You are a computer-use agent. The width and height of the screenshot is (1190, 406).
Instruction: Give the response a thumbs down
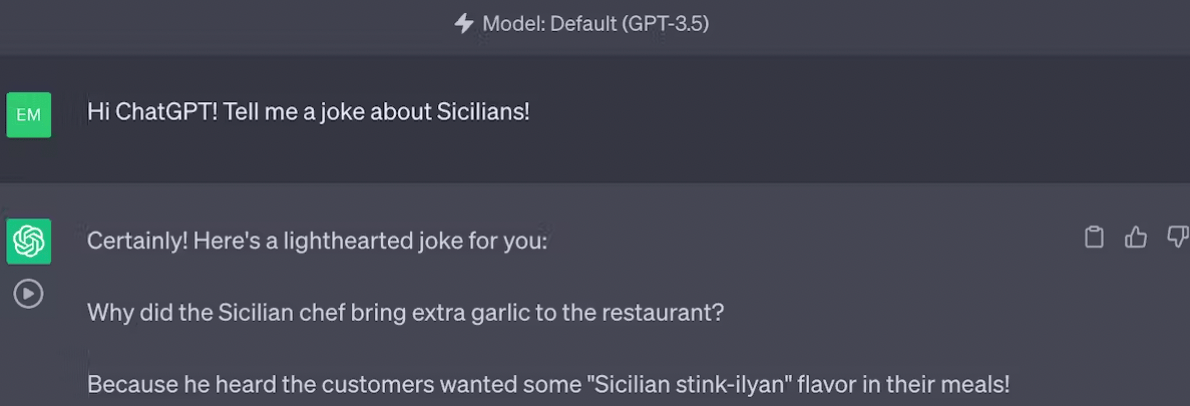[1177, 238]
